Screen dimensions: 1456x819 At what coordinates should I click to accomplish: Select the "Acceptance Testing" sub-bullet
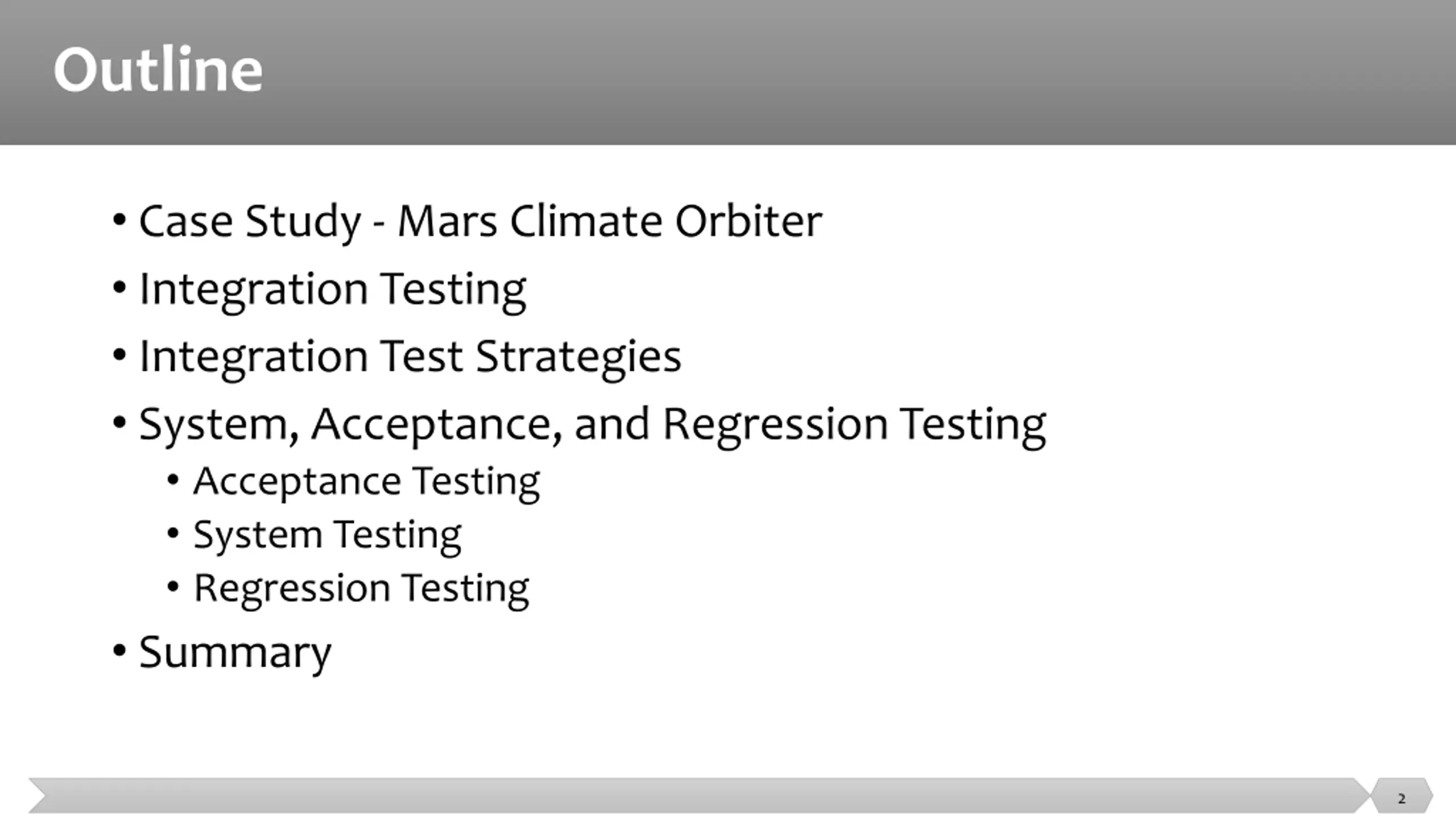point(366,482)
